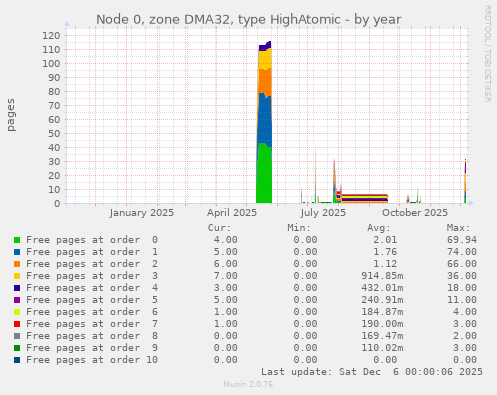Click 'Free pages at order 0' label

(92, 240)
